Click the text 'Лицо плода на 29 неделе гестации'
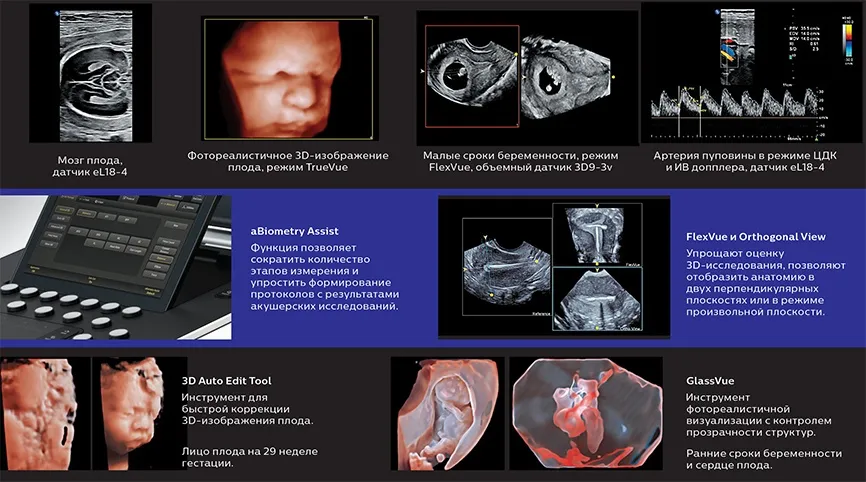The width and height of the screenshot is (866, 482). (250, 457)
